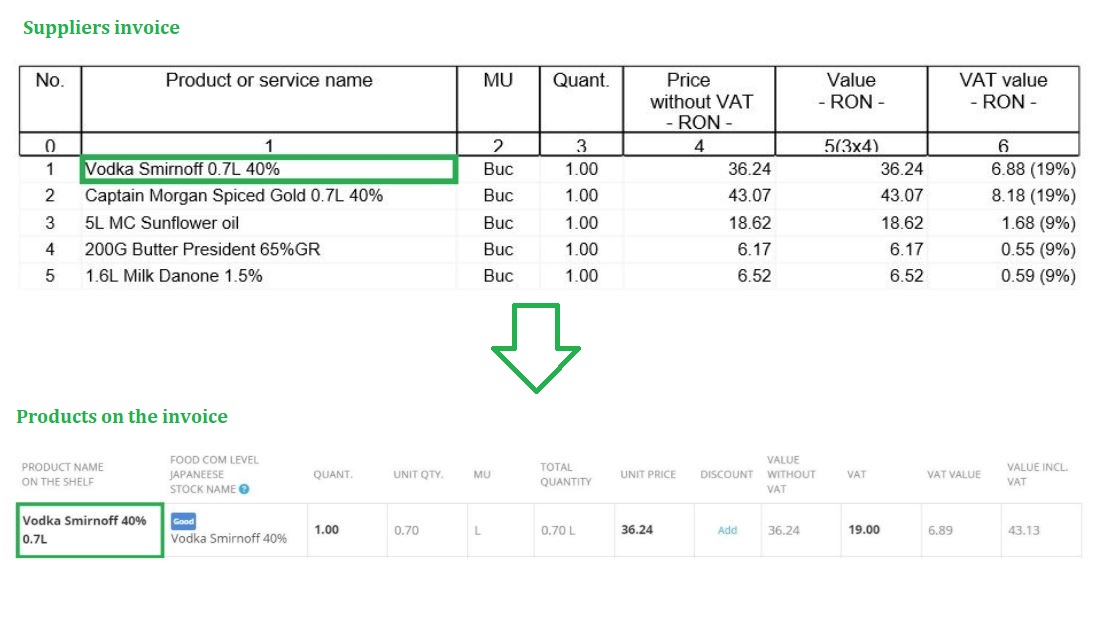This screenshot has width=1103, height=622.
Task: Click the blue help icon beside Stock Name
Action: pyautogui.click(x=244, y=489)
